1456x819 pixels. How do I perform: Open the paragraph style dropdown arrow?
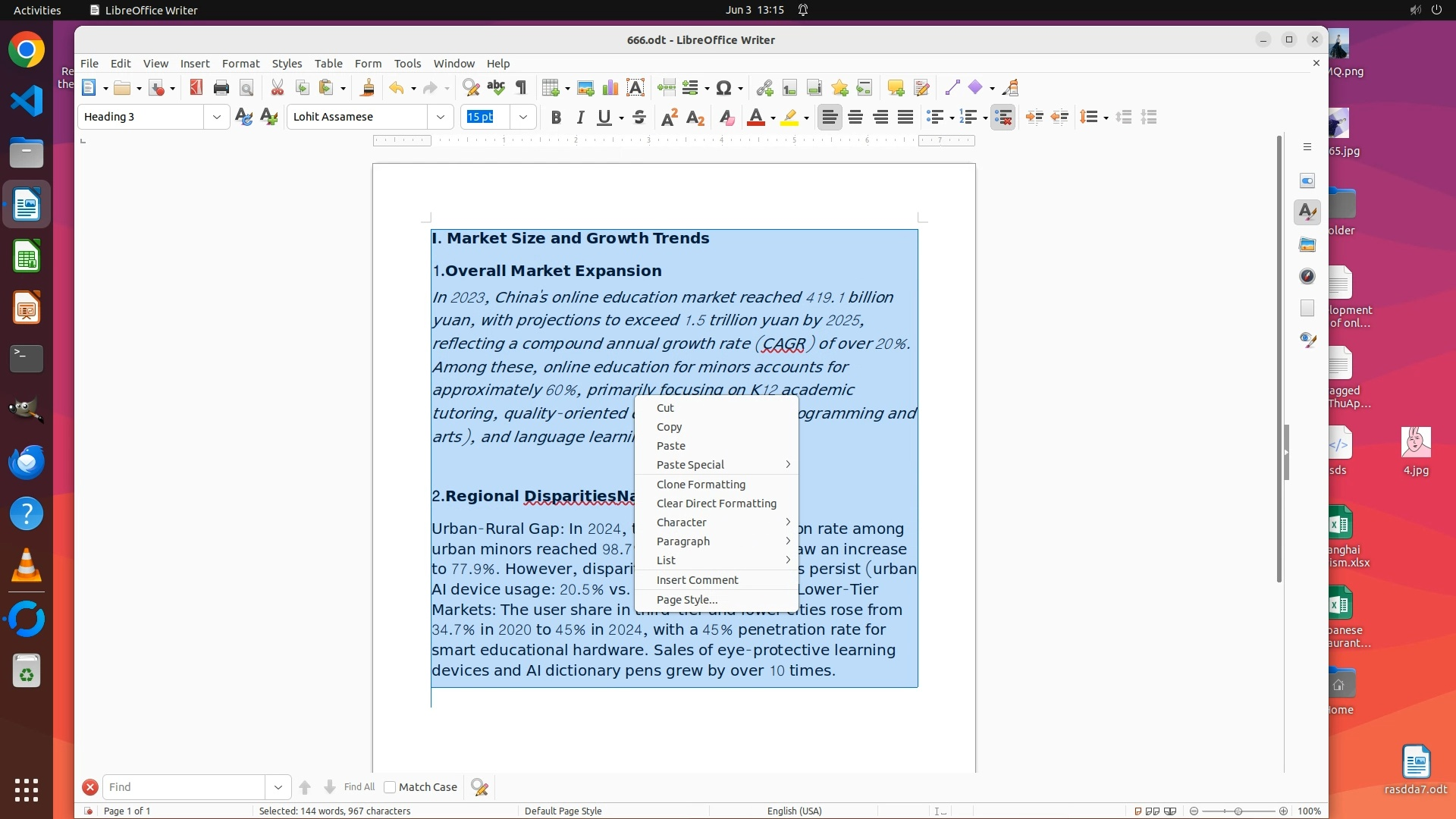click(x=217, y=117)
